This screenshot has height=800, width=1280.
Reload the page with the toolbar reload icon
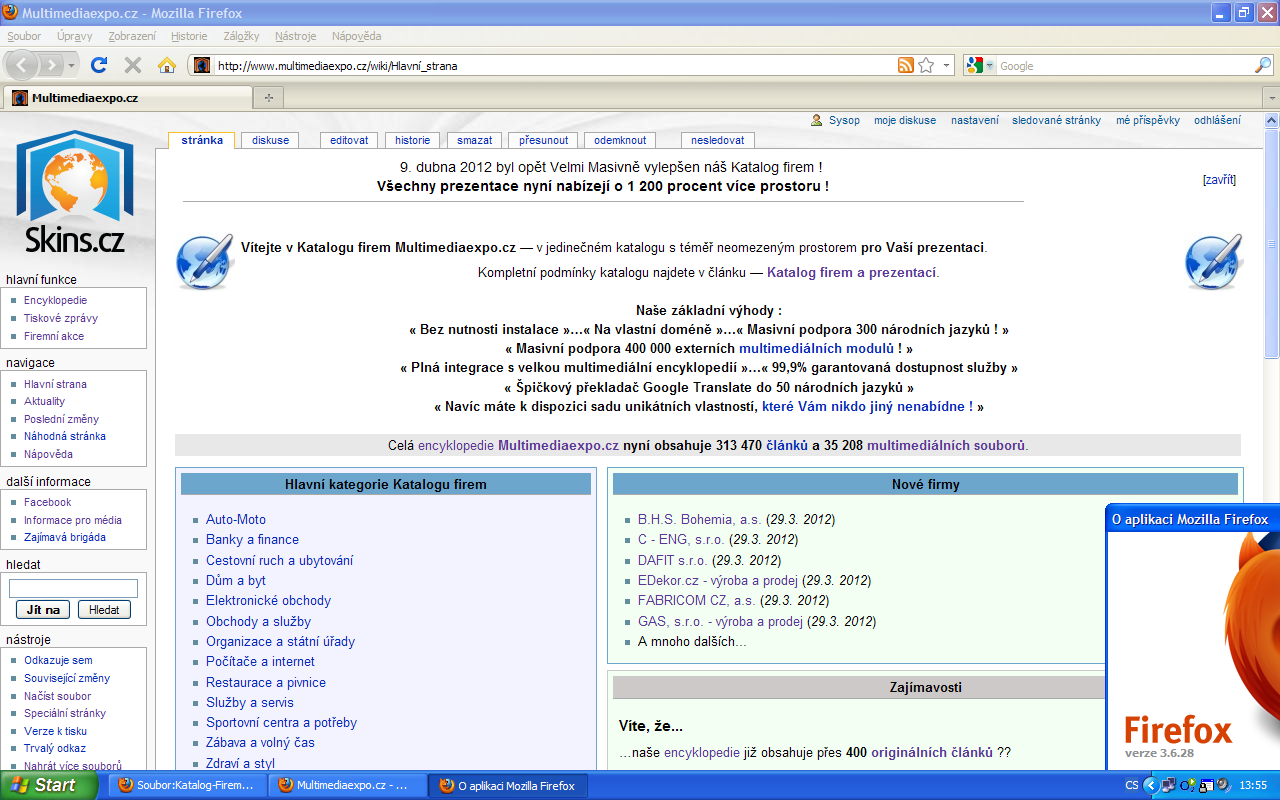click(98, 65)
